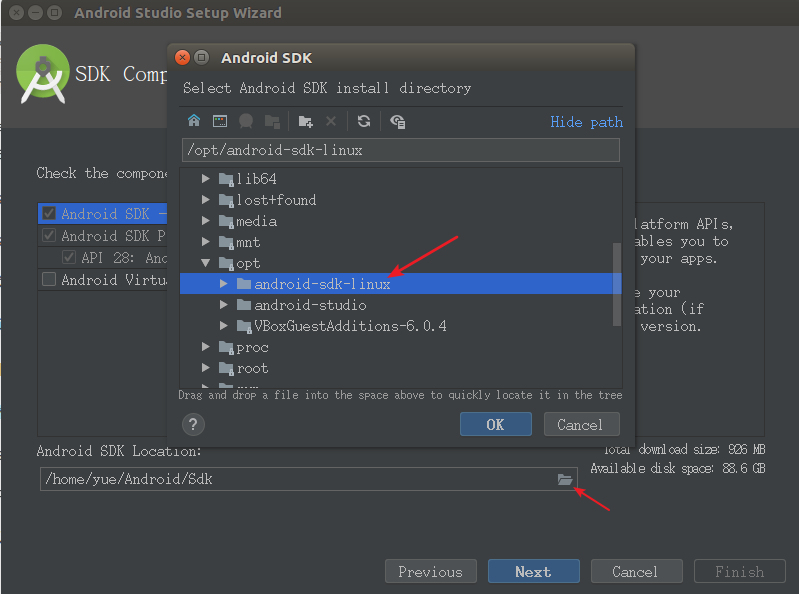Browse for SDK location folder icon
Viewport: 799px width, 594px height.
click(565, 479)
